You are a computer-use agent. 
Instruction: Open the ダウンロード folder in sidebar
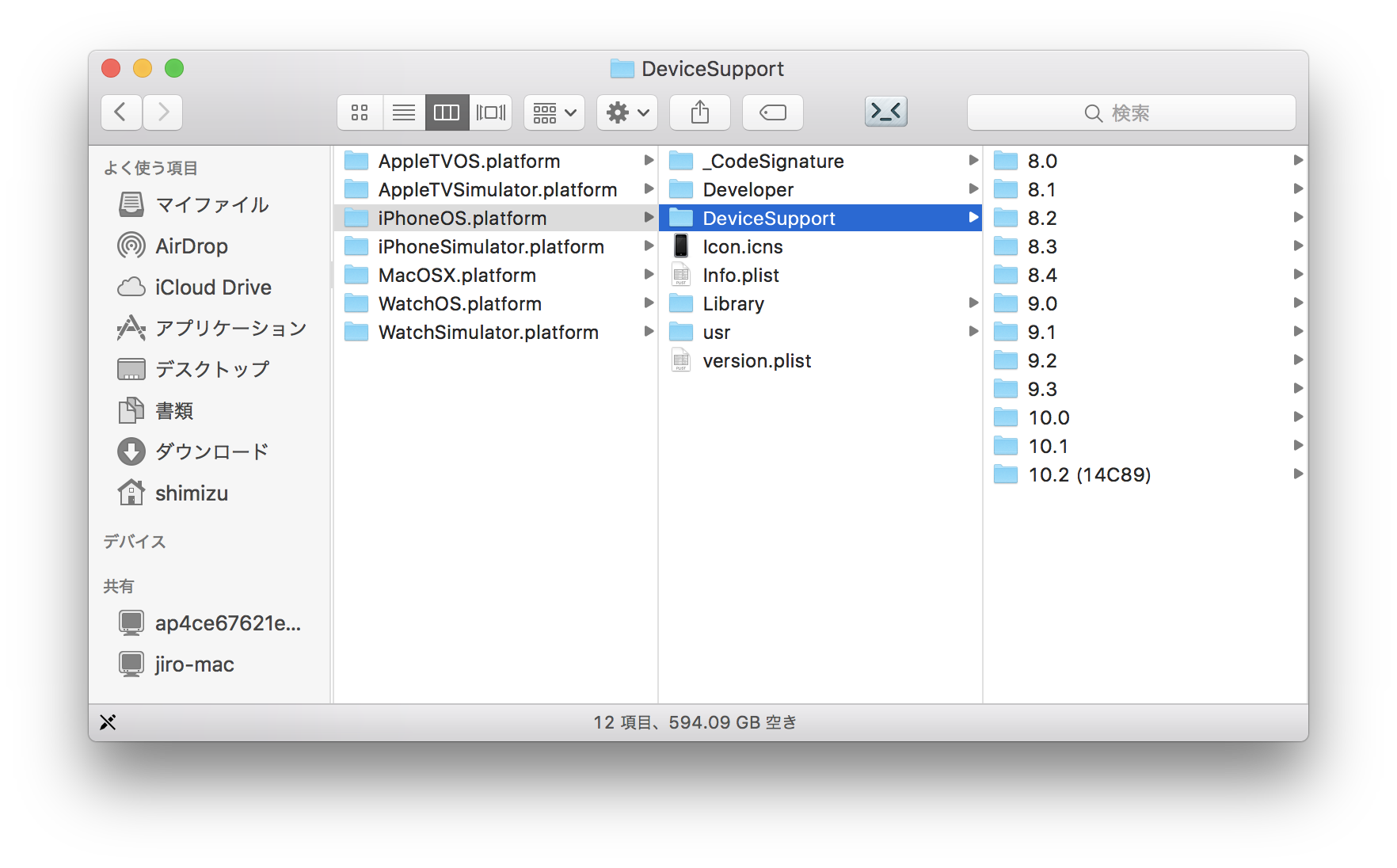point(211,452)
